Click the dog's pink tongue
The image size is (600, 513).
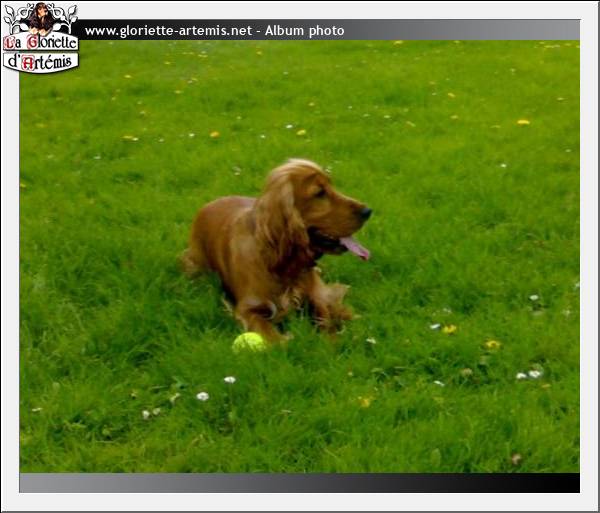point(355,248)
